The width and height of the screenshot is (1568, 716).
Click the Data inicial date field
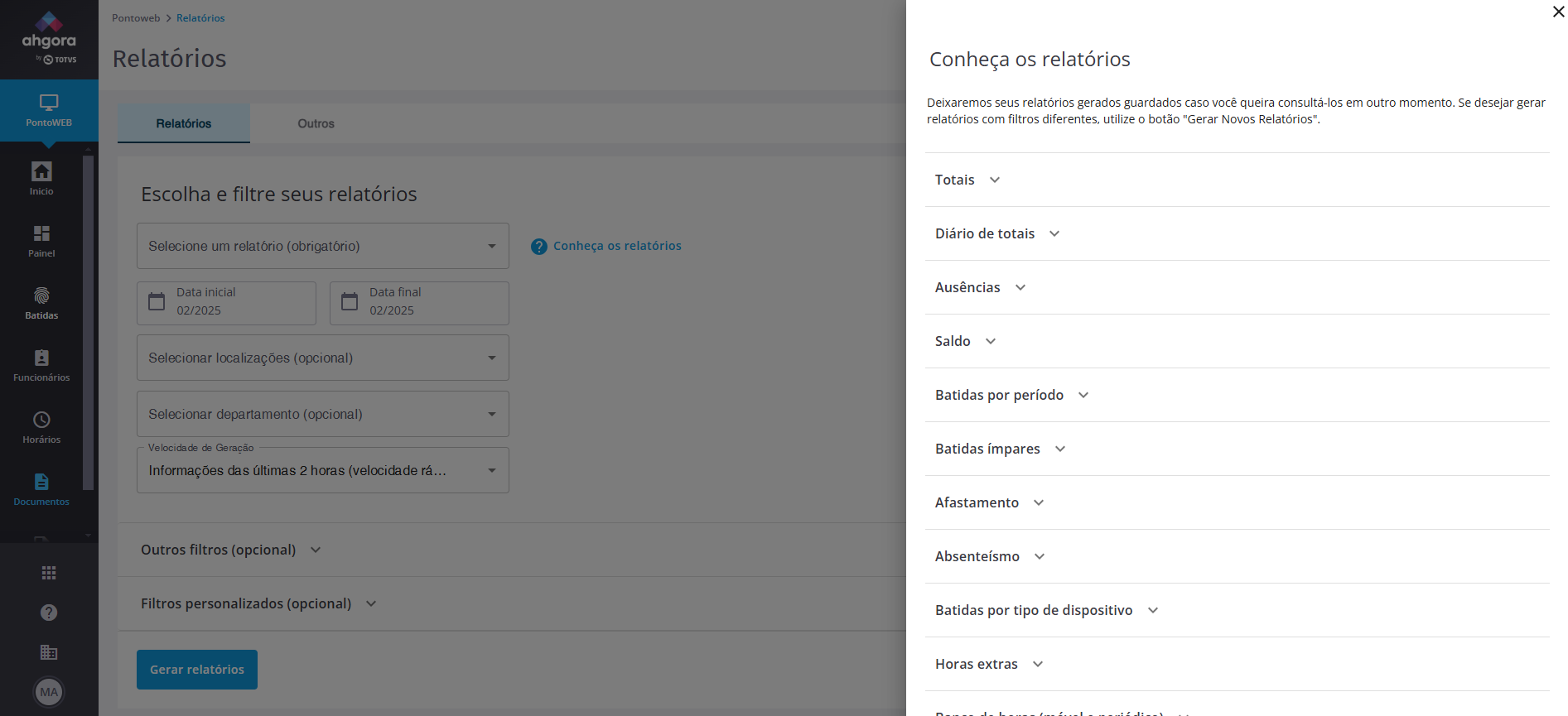(226, 303)
